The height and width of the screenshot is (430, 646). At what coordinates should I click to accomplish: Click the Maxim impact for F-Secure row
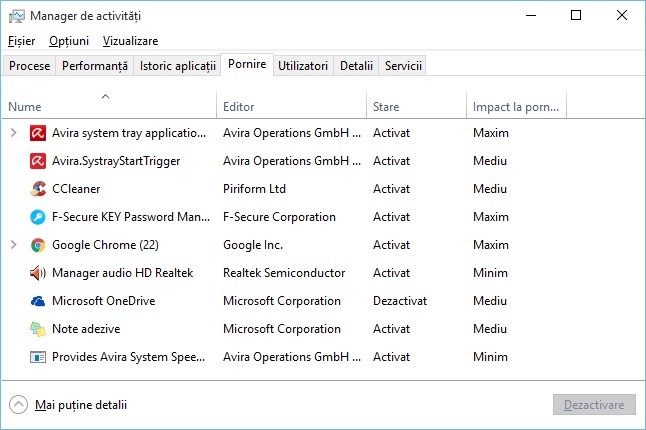click(x=491, y=217)
